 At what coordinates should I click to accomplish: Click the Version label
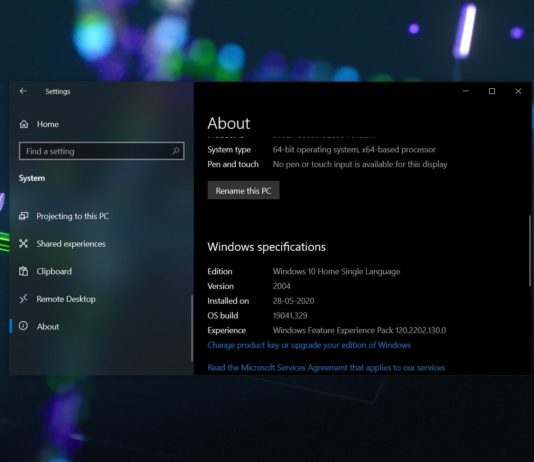[x=220, y=286]
